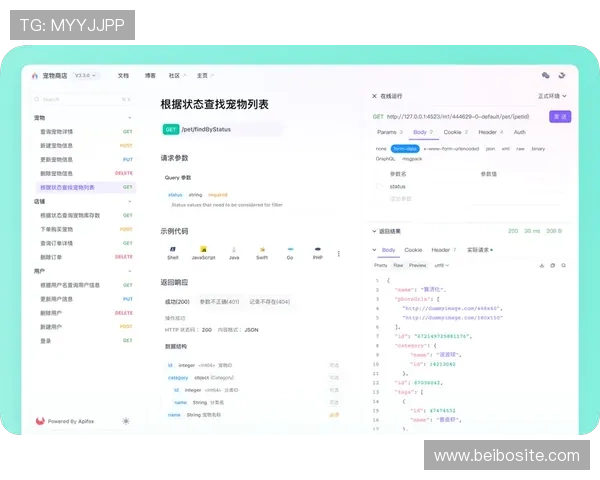
Task: Select the Java code sample icon
Action: (x=234, y=249)
